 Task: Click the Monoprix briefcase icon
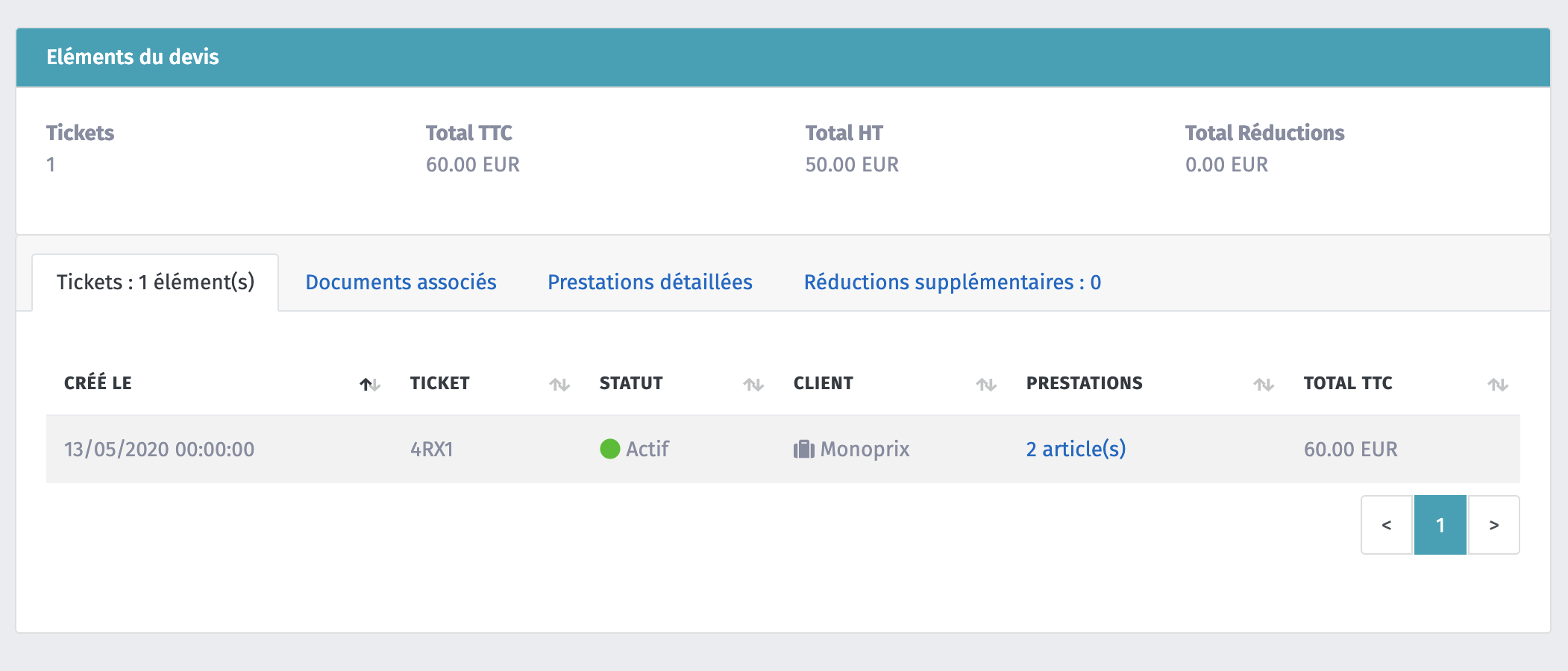click(803, 450)
